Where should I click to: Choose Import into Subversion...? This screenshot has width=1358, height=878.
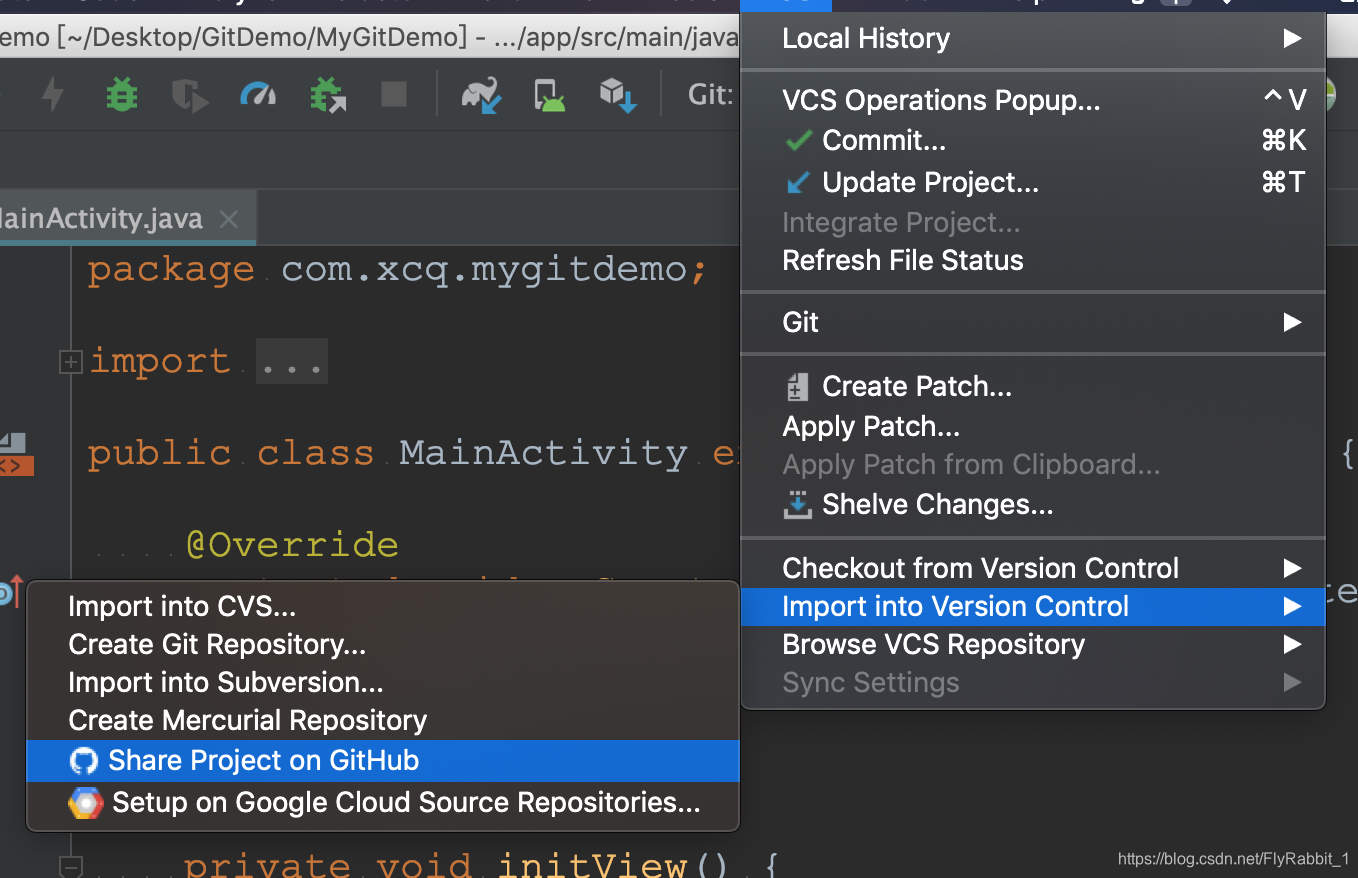point(382,682)
